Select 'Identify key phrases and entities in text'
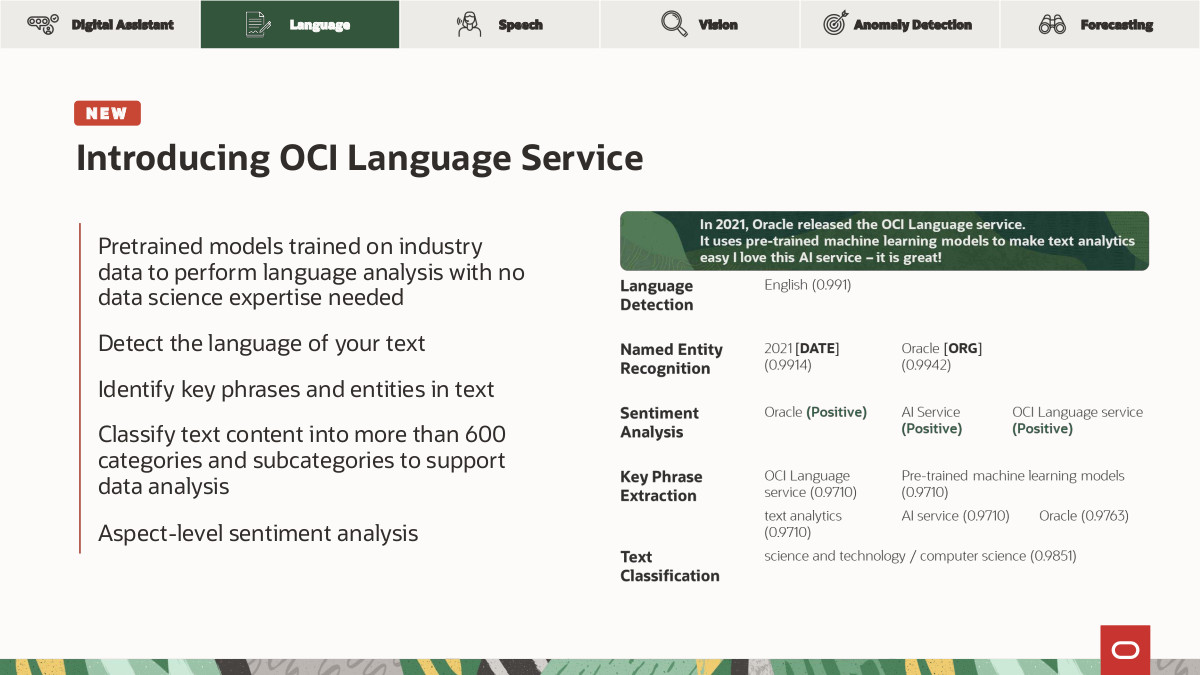The height and width of the screenshot is (675, 1200). (296, 389)
